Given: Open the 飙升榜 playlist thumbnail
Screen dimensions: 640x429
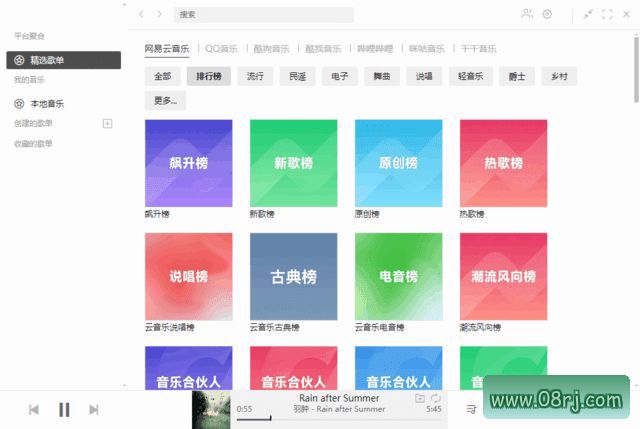Looking at the screenshot, I should tap(189, 163).
